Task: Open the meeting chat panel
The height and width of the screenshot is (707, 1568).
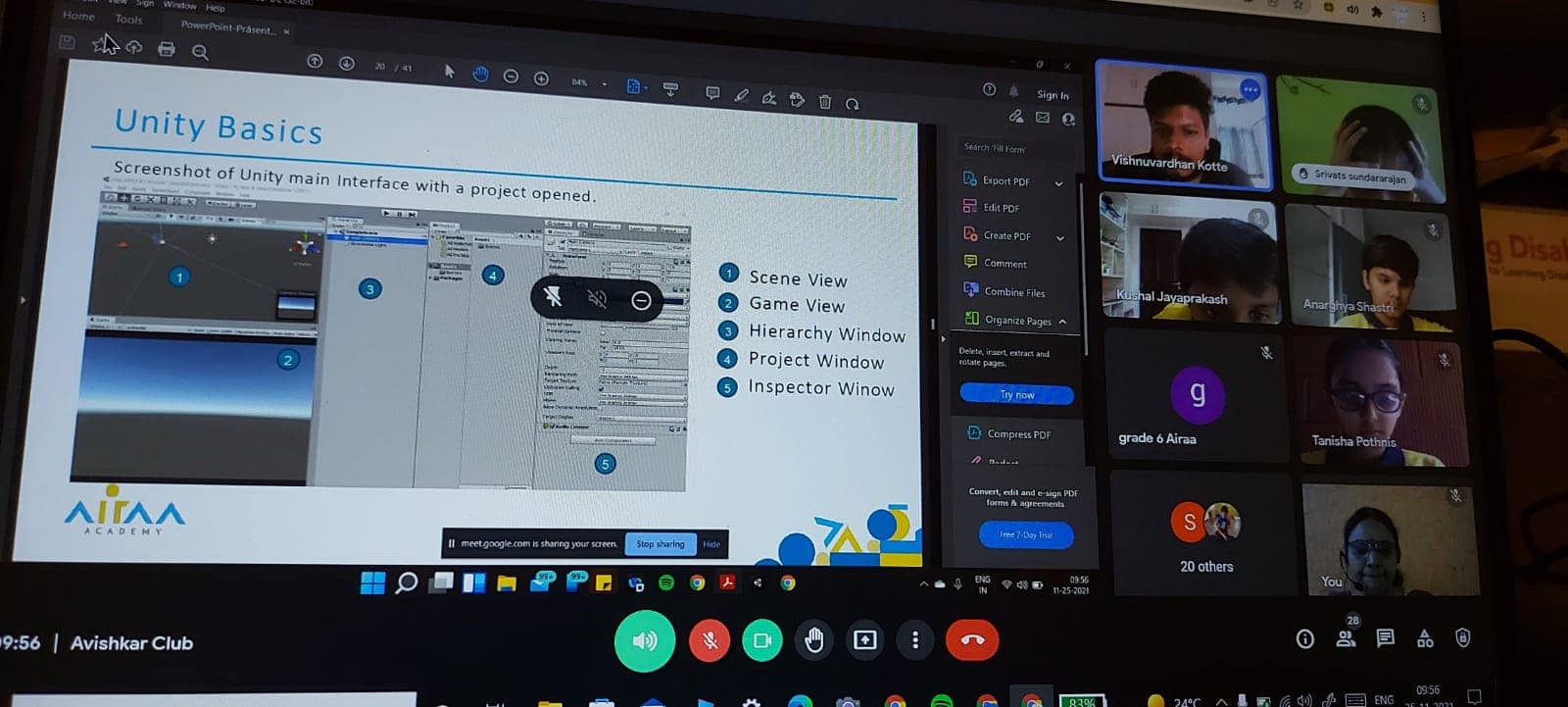Action: [x=1385, y=638]
